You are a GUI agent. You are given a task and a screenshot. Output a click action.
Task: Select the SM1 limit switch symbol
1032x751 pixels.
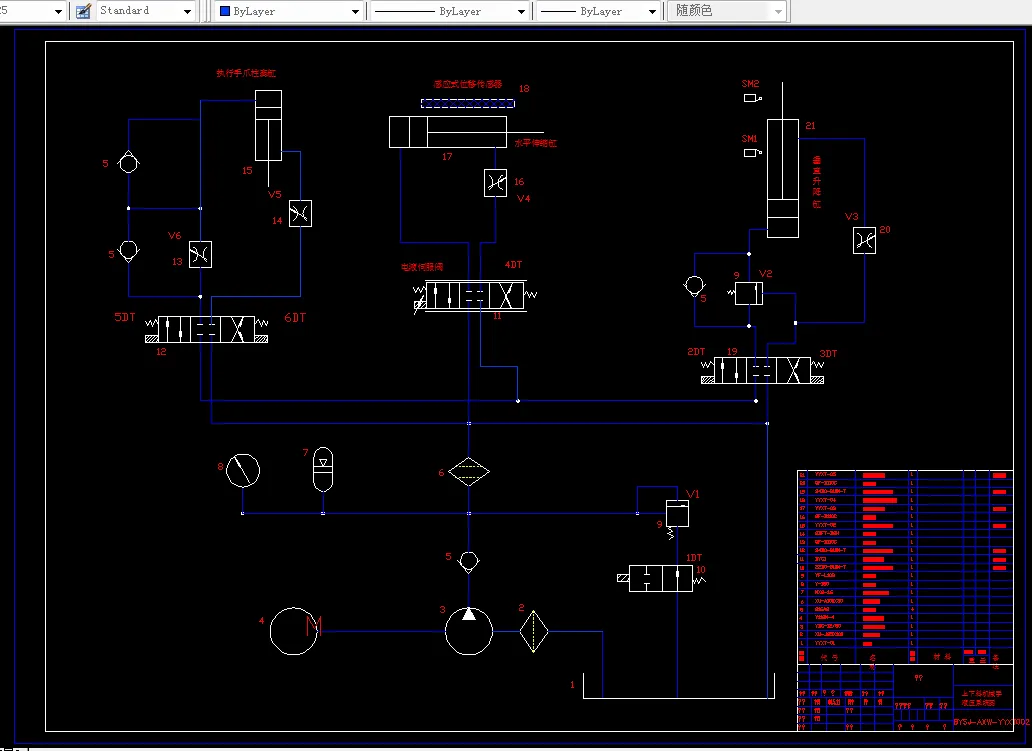[753, 153]
